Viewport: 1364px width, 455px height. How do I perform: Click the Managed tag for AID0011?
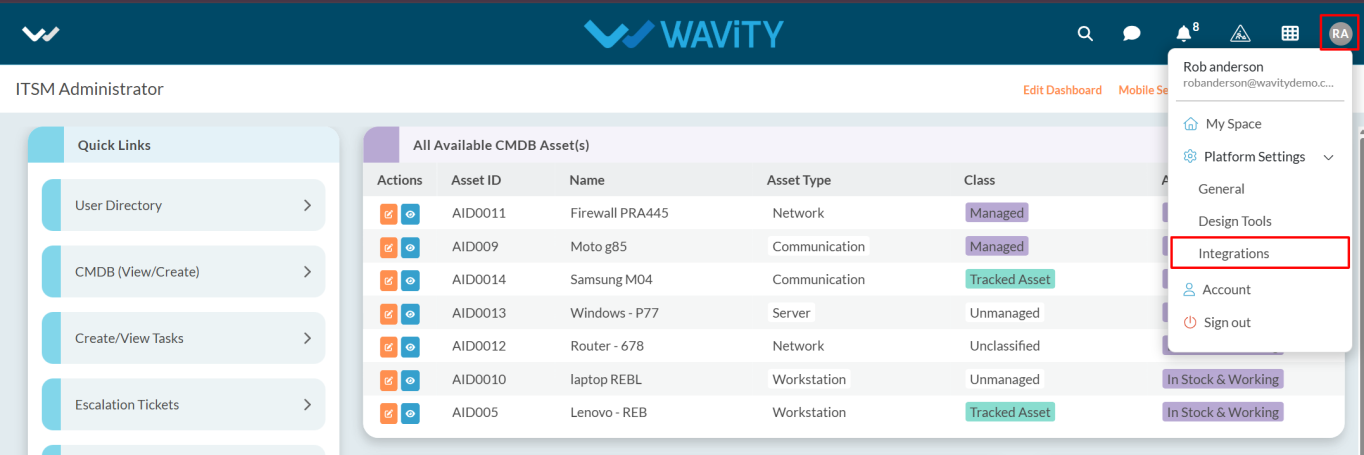(x=997, y=213)
